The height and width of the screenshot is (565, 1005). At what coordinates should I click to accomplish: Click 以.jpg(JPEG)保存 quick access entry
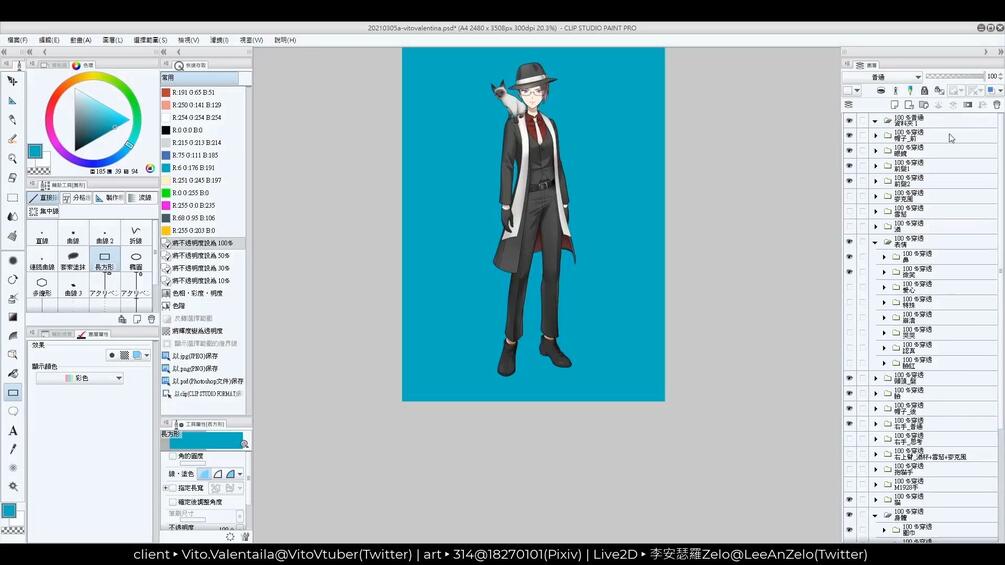pyautogui.click(x=195, y=356)
